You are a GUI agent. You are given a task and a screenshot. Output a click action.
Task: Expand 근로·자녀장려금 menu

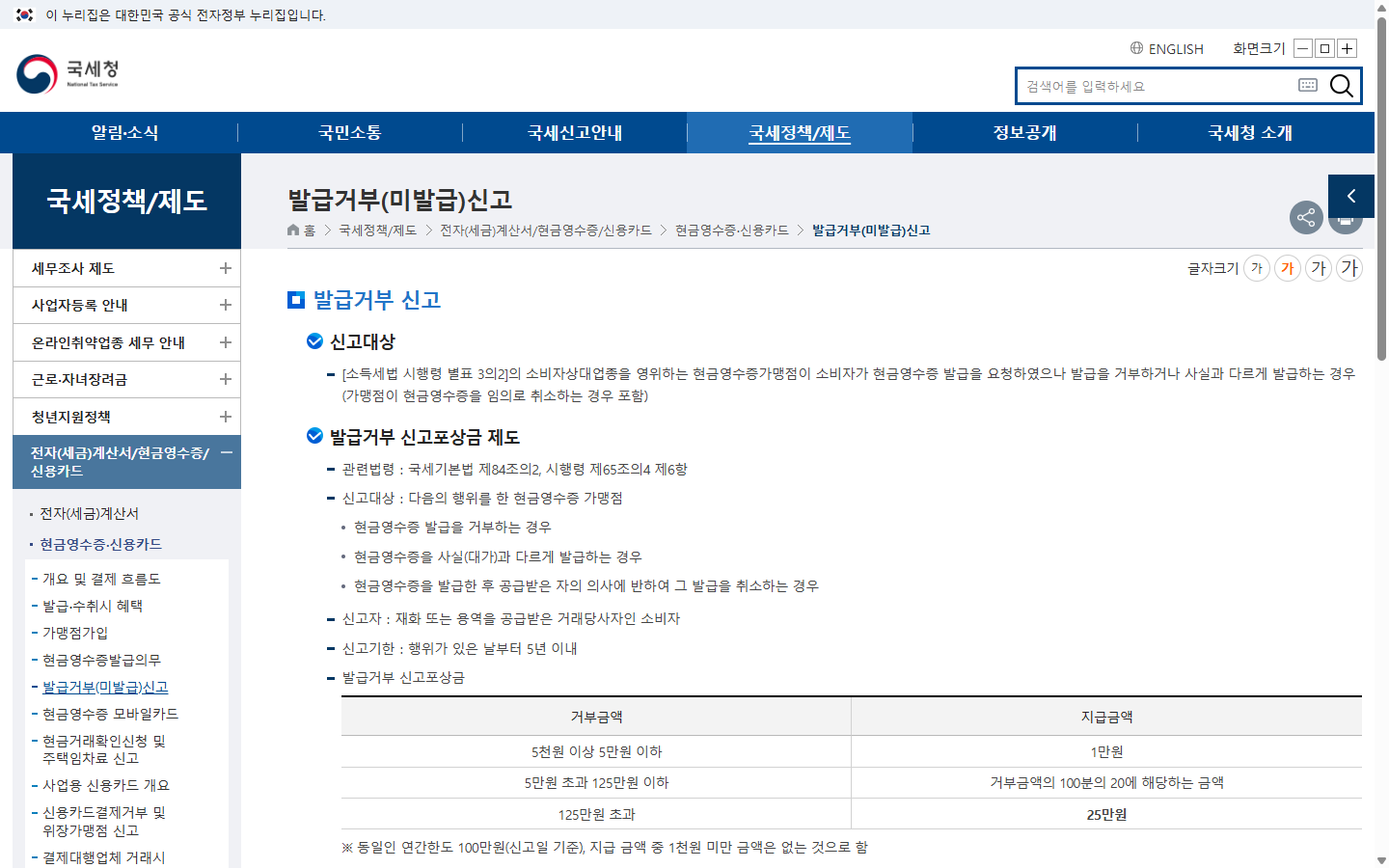click(x=126, y=379)
